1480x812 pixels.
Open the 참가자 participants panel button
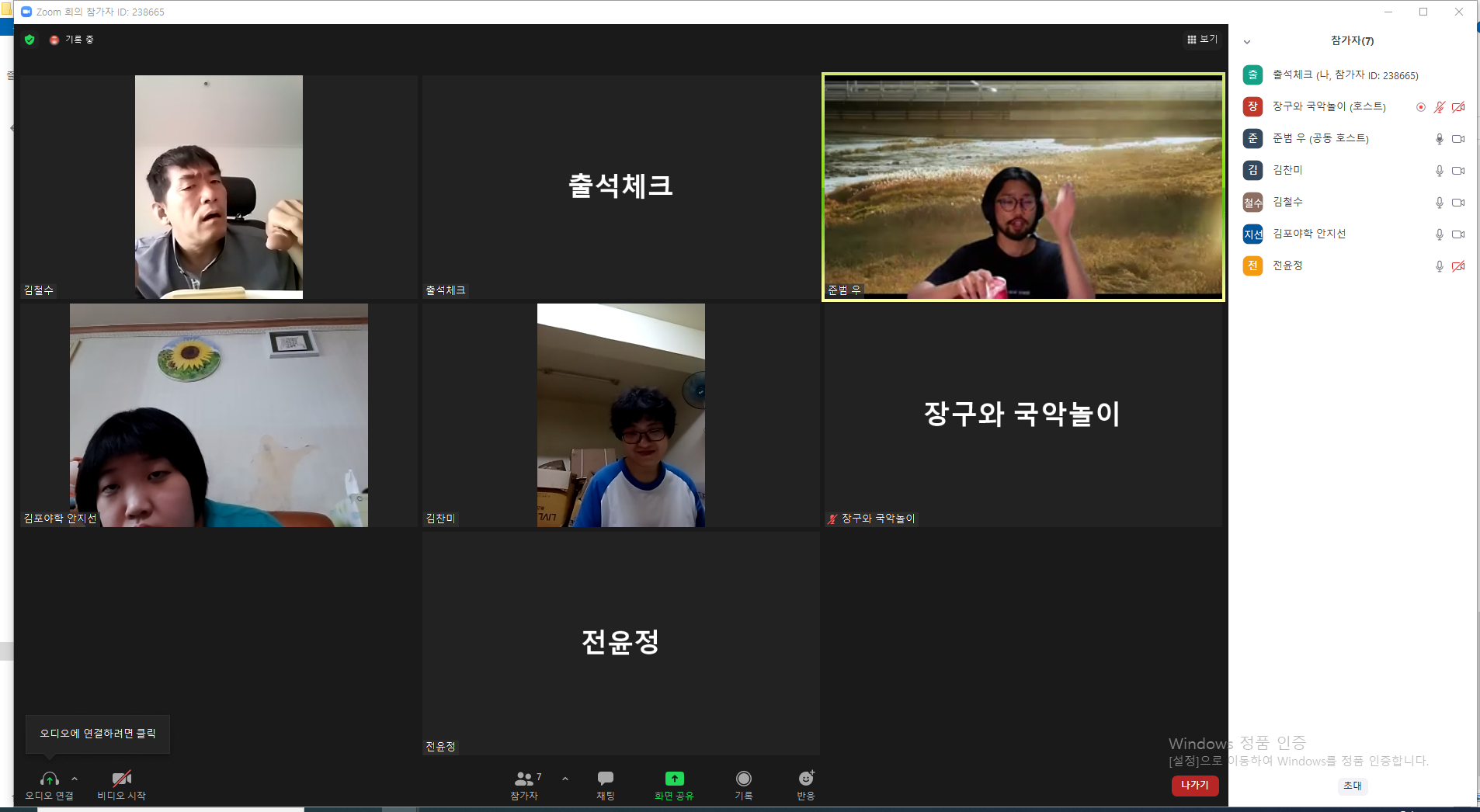525,785
